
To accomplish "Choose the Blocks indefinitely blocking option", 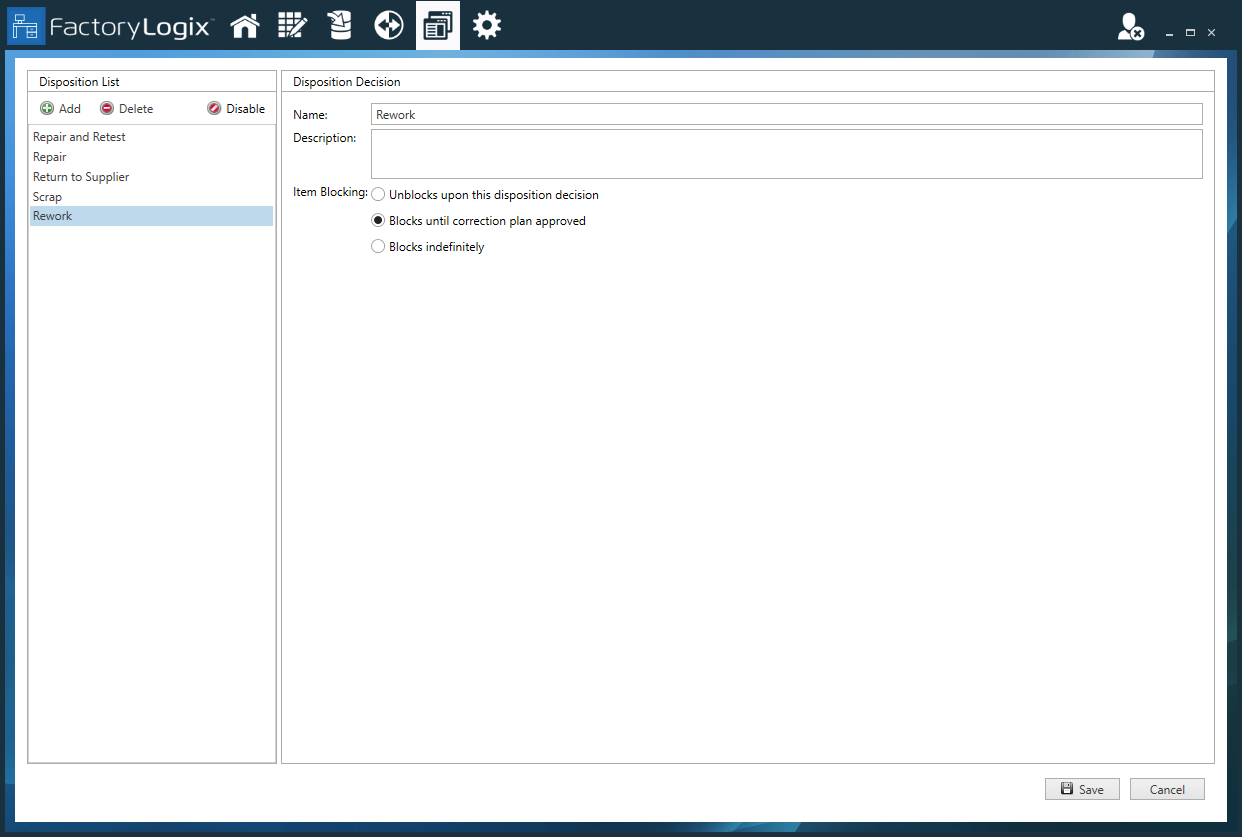I will [x=378, y=246].
